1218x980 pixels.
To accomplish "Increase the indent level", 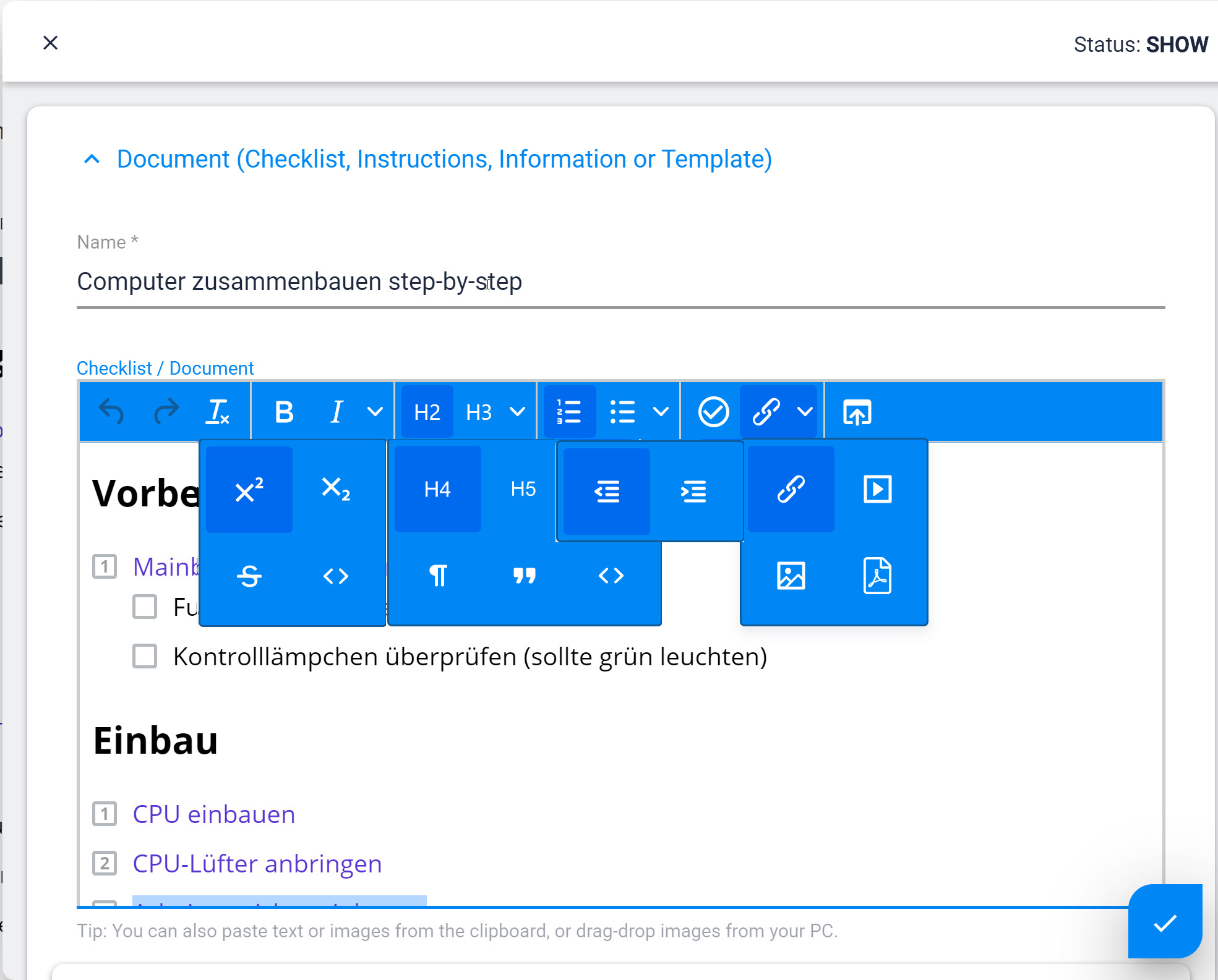I will (x=694, y=491).
